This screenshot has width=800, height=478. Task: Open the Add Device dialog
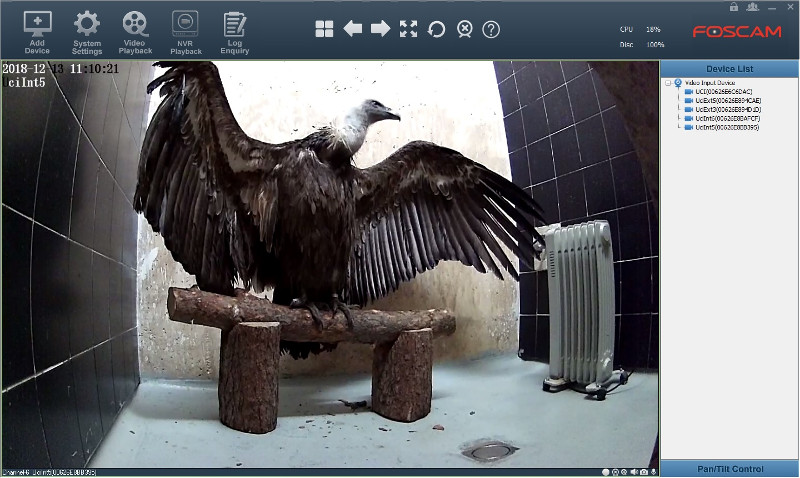click(x=37, y=33)
